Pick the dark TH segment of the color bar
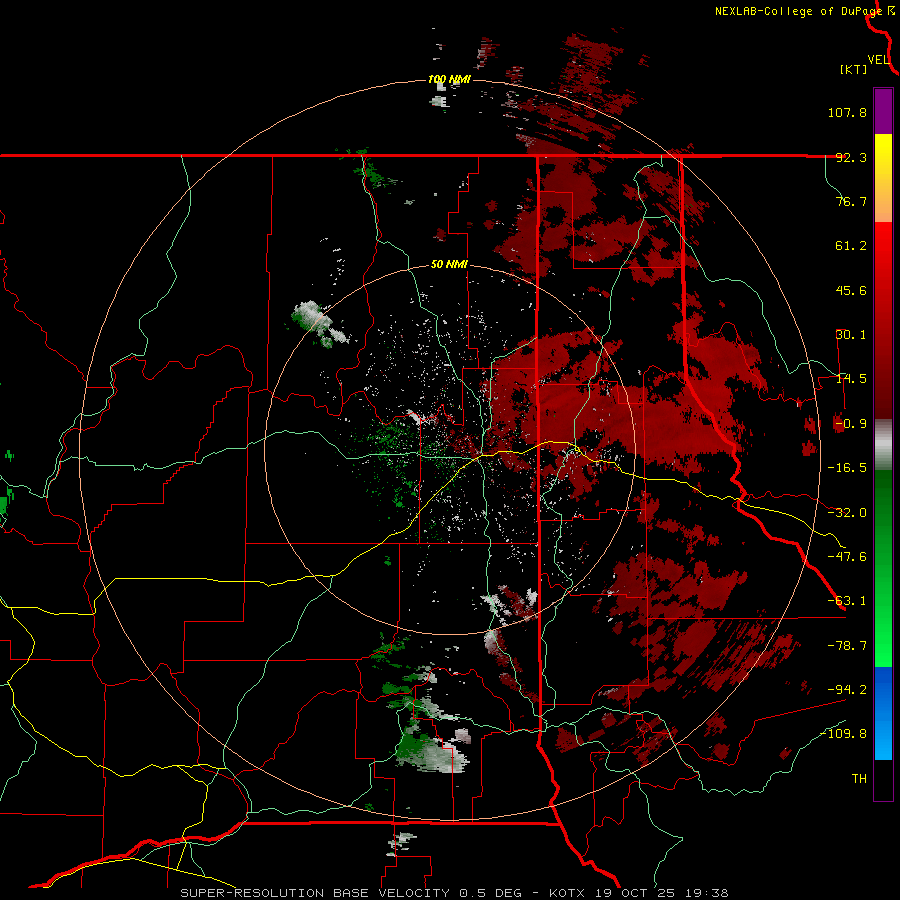 click(883, 779)
